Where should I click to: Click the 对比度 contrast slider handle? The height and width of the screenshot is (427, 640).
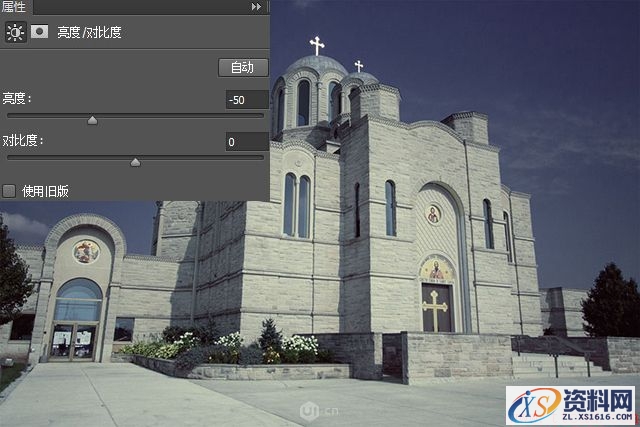click(136, 162)
